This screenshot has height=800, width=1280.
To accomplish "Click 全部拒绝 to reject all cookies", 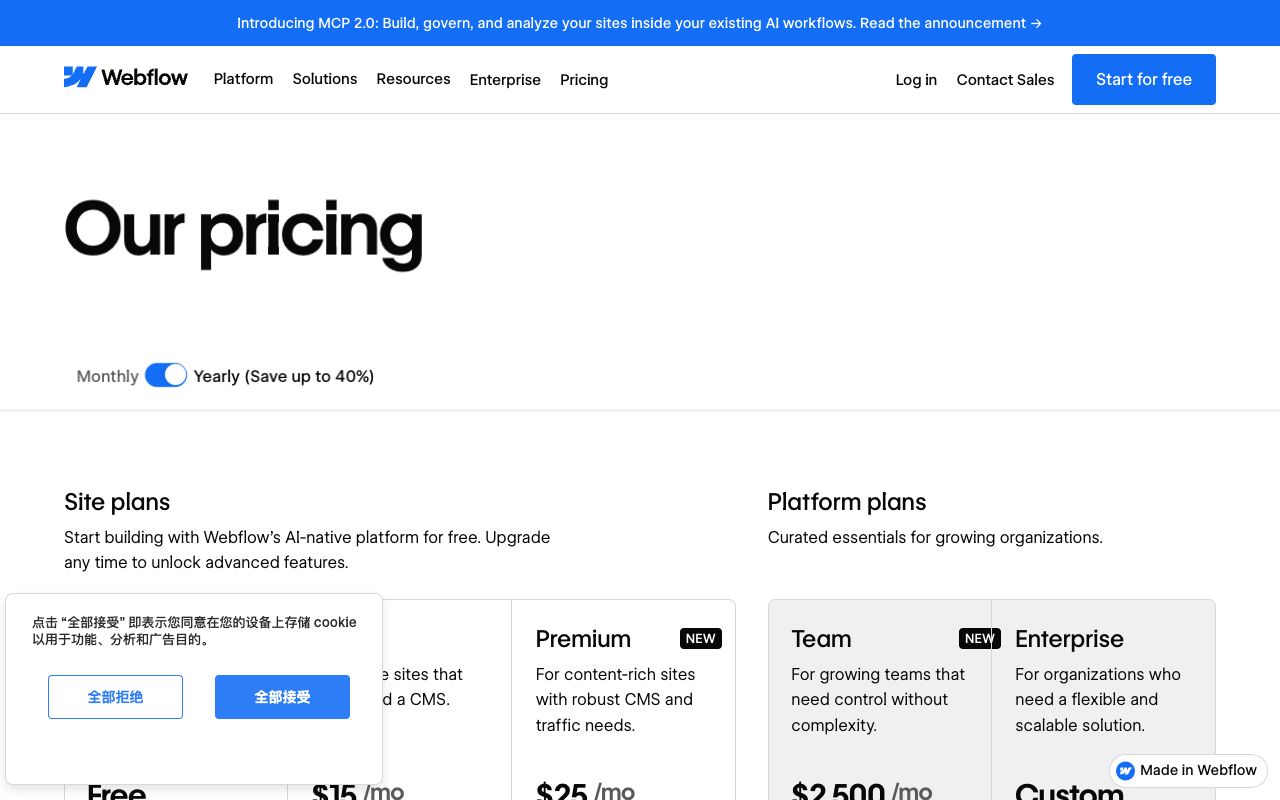I will [115, 697].
